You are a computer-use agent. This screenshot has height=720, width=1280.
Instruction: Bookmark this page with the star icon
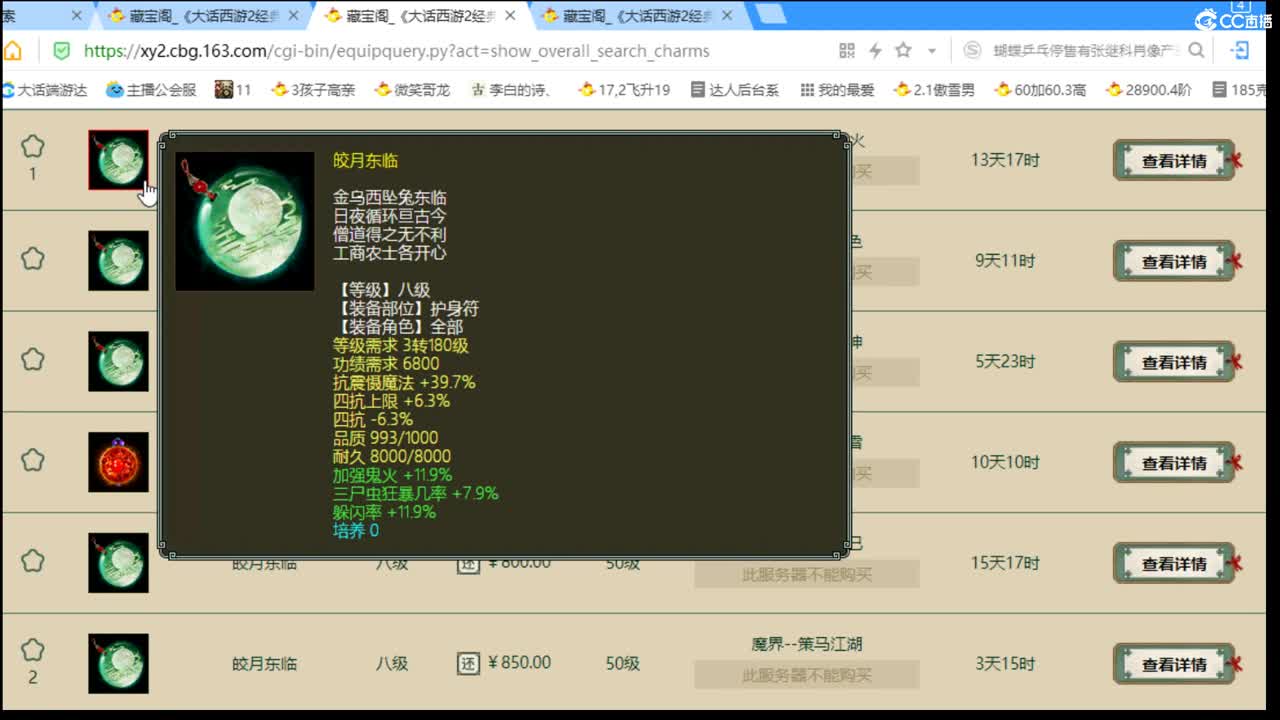[903, 50]
